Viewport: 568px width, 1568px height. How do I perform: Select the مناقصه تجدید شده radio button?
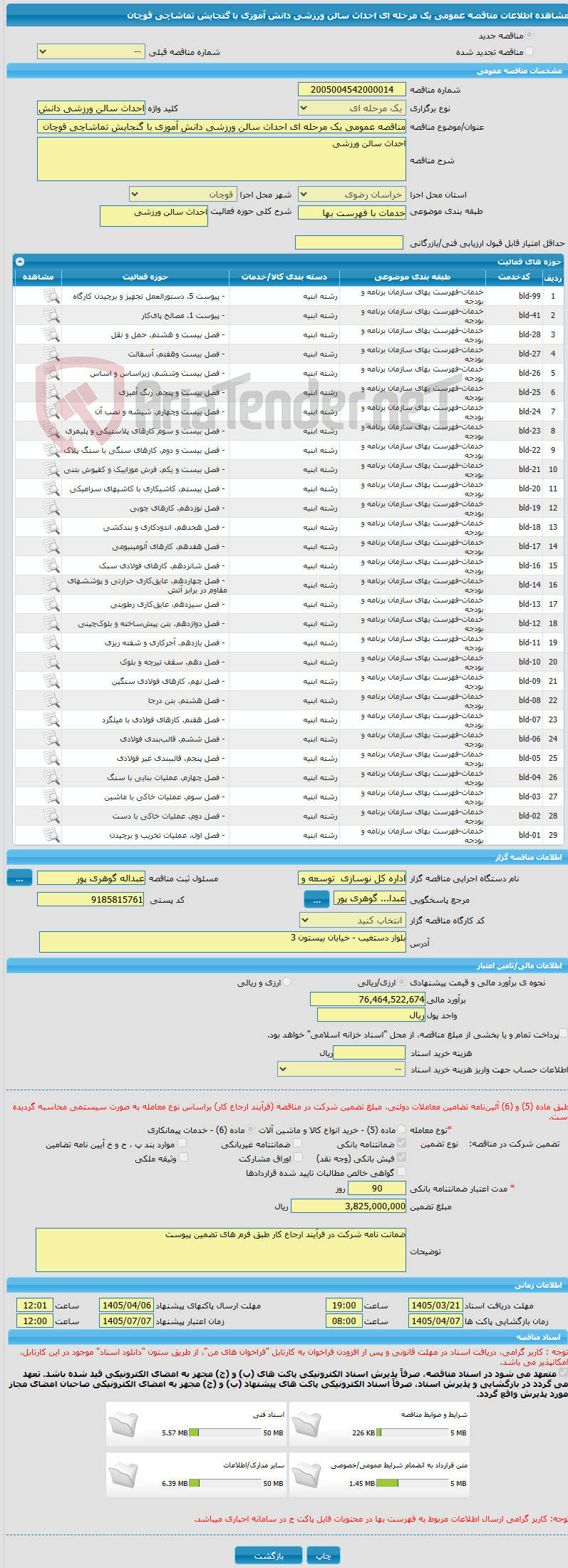coord(529,51)
